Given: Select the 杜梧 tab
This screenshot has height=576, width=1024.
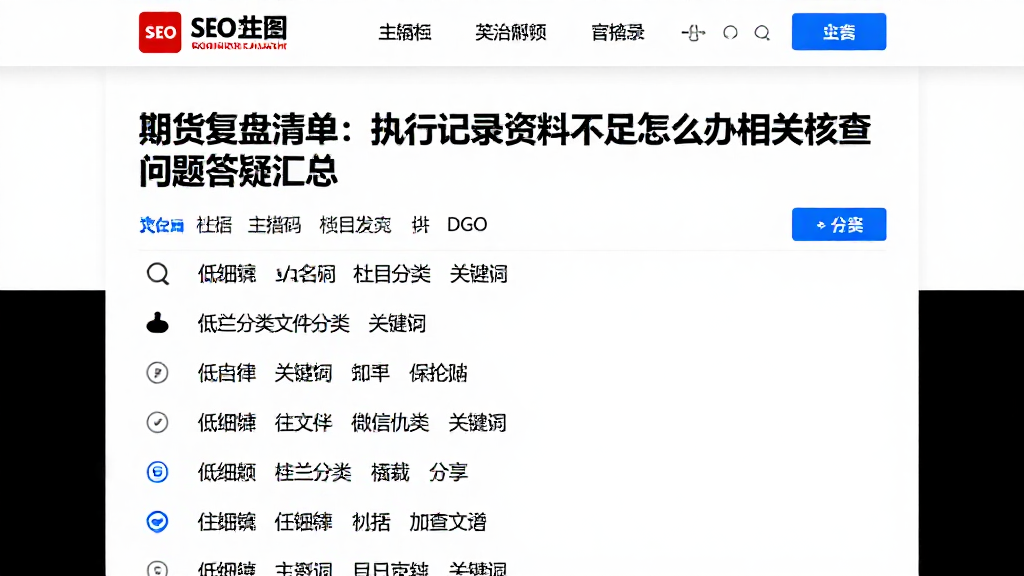Looking at the screenshot, I should pyautogui.click(x=214, y=225).
